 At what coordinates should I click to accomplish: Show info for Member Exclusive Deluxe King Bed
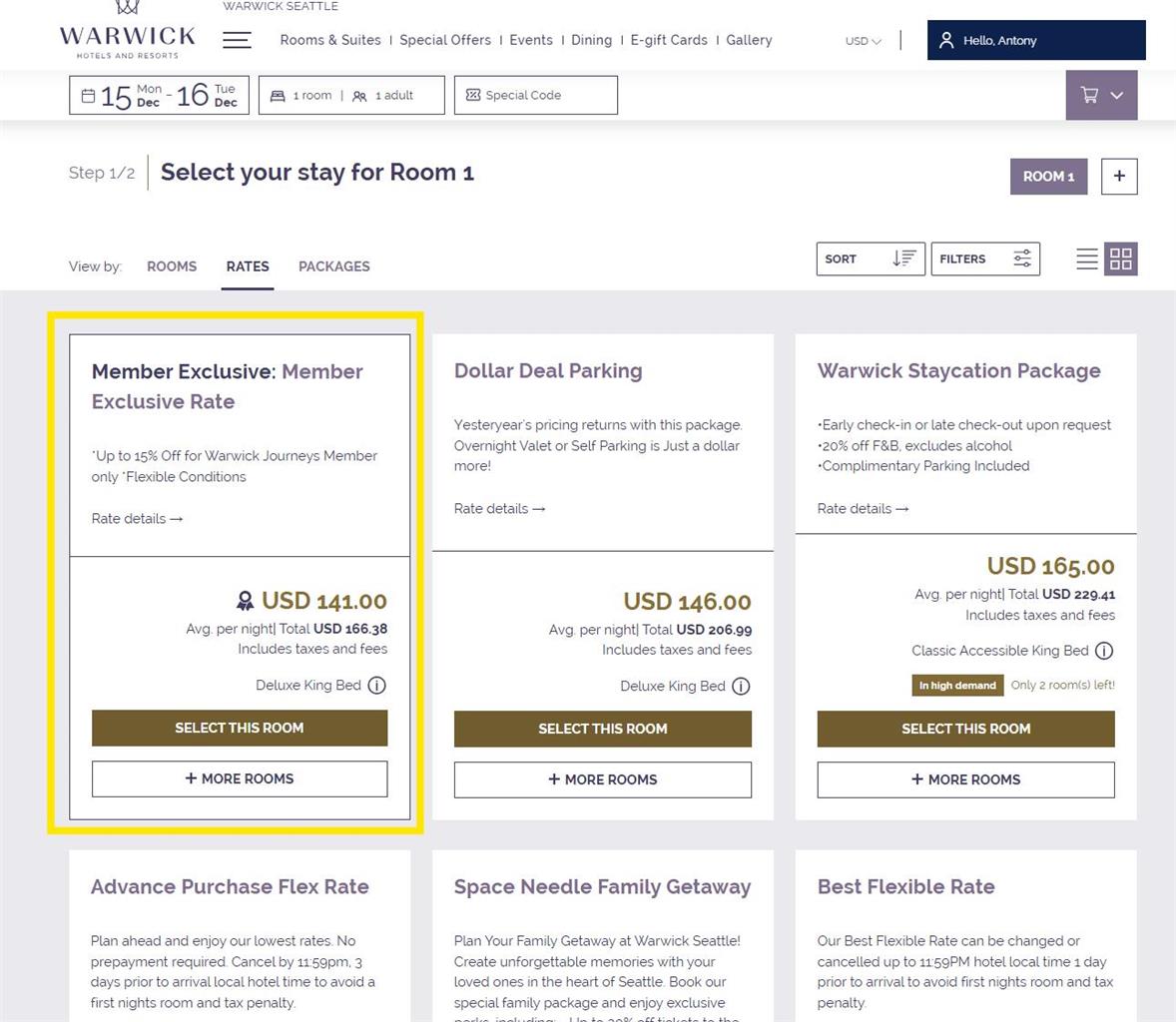click(376, 686)
